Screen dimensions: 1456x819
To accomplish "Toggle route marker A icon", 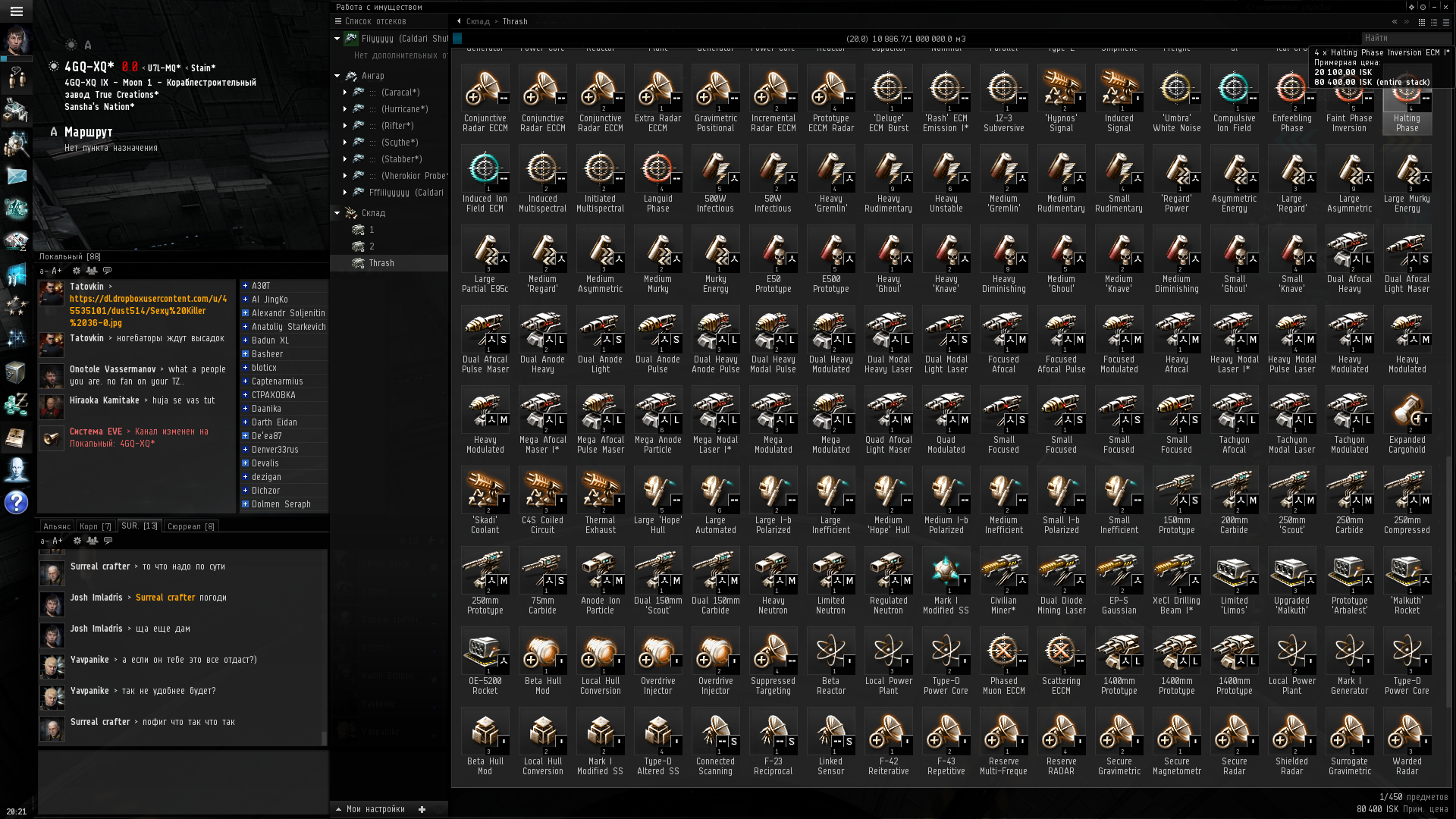I will (x=53, y=132).
